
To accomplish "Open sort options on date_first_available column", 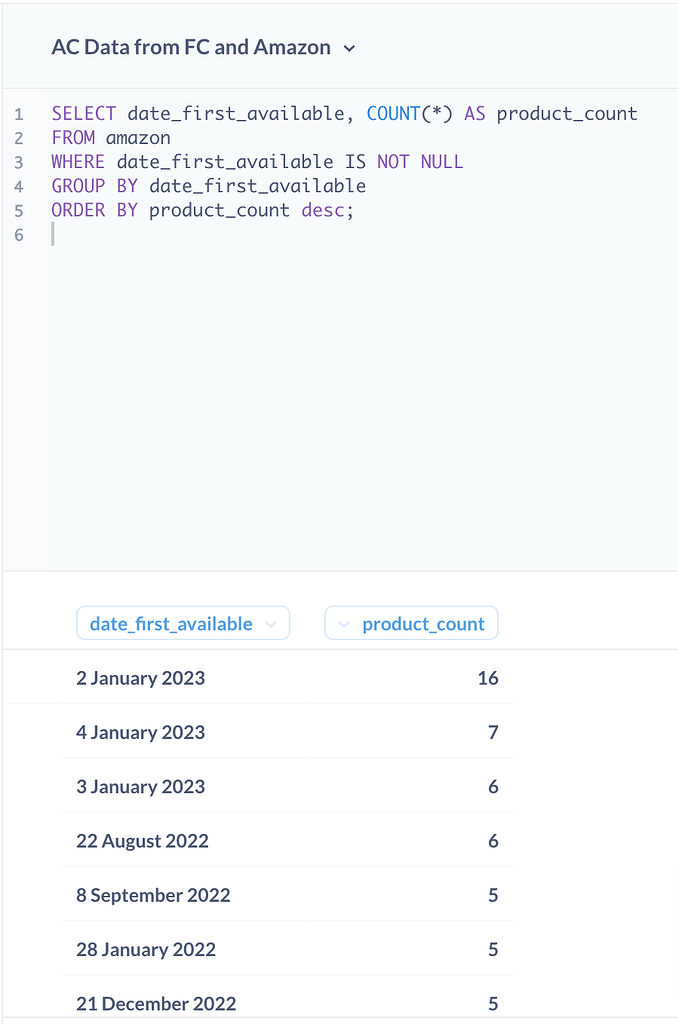I will click(270, 623).
